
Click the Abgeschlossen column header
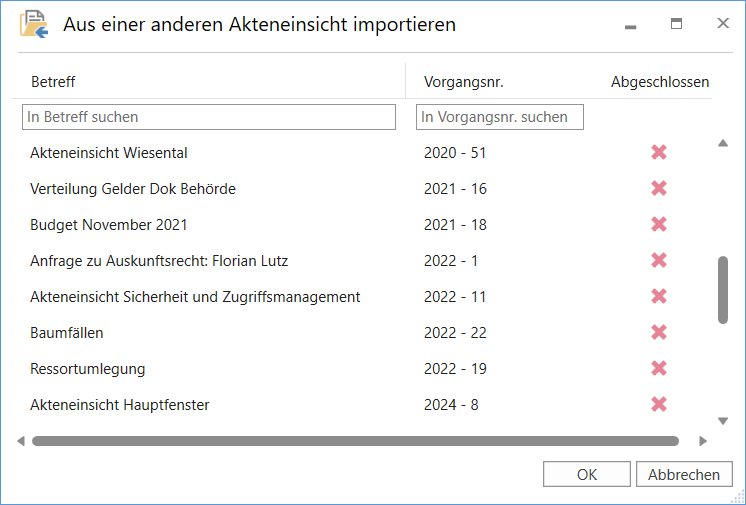[660, 82]
